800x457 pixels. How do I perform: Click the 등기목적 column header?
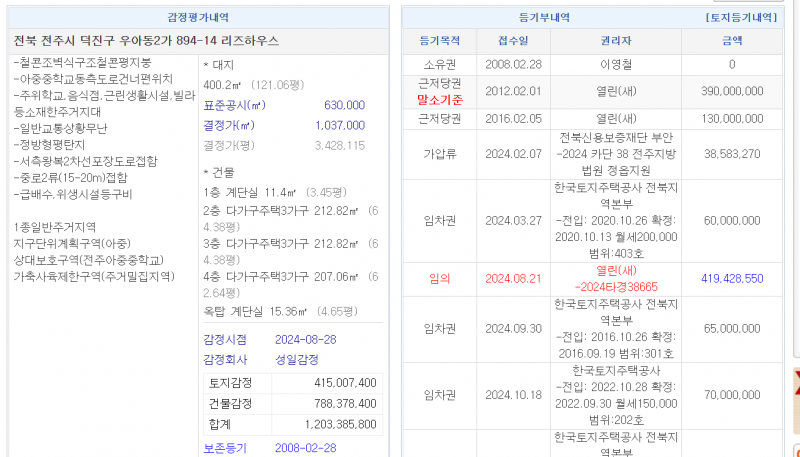440,41
